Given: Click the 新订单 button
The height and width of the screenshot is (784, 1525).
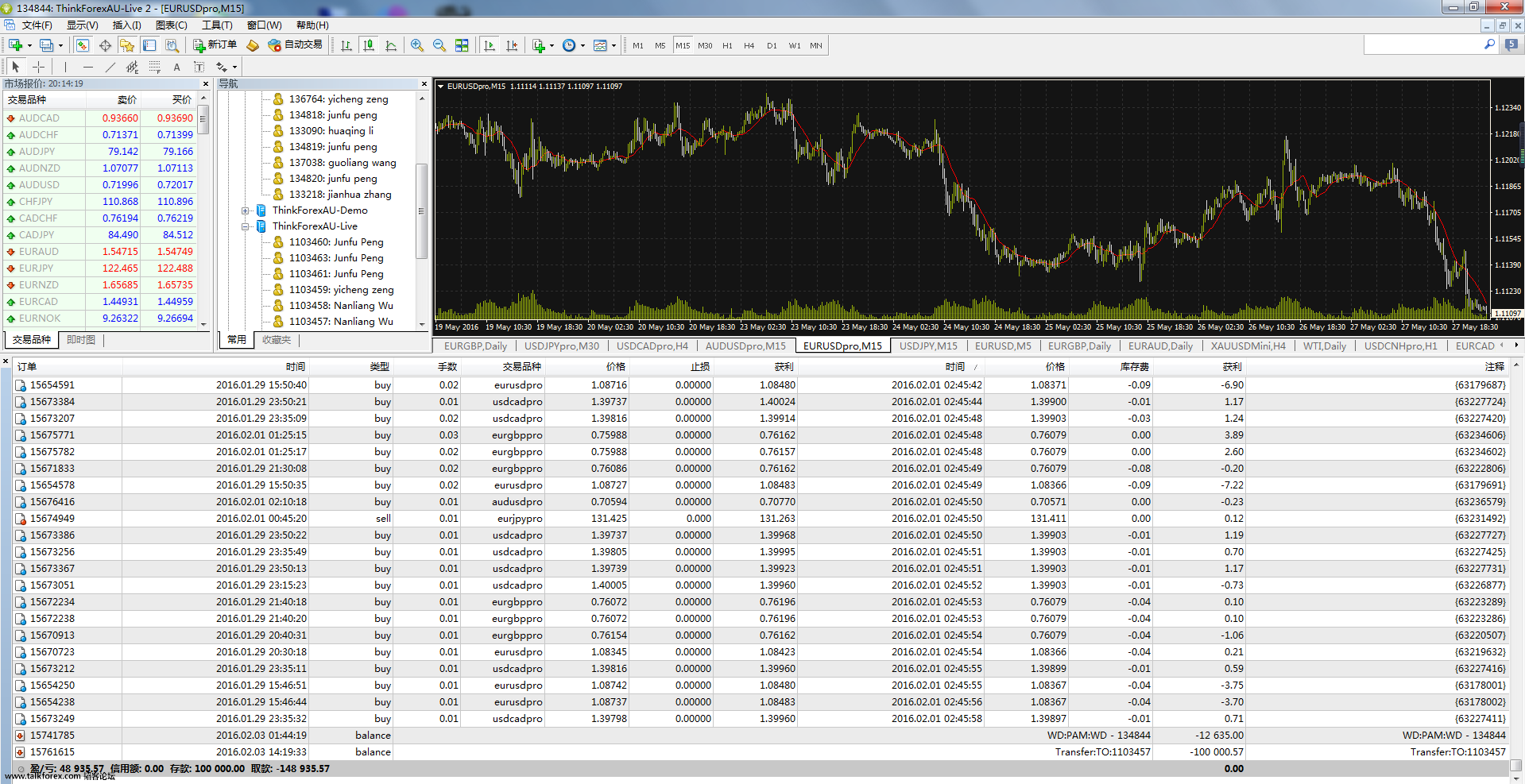Looking at the screenshot, I should pyautogui.click(x=215, y=45).
